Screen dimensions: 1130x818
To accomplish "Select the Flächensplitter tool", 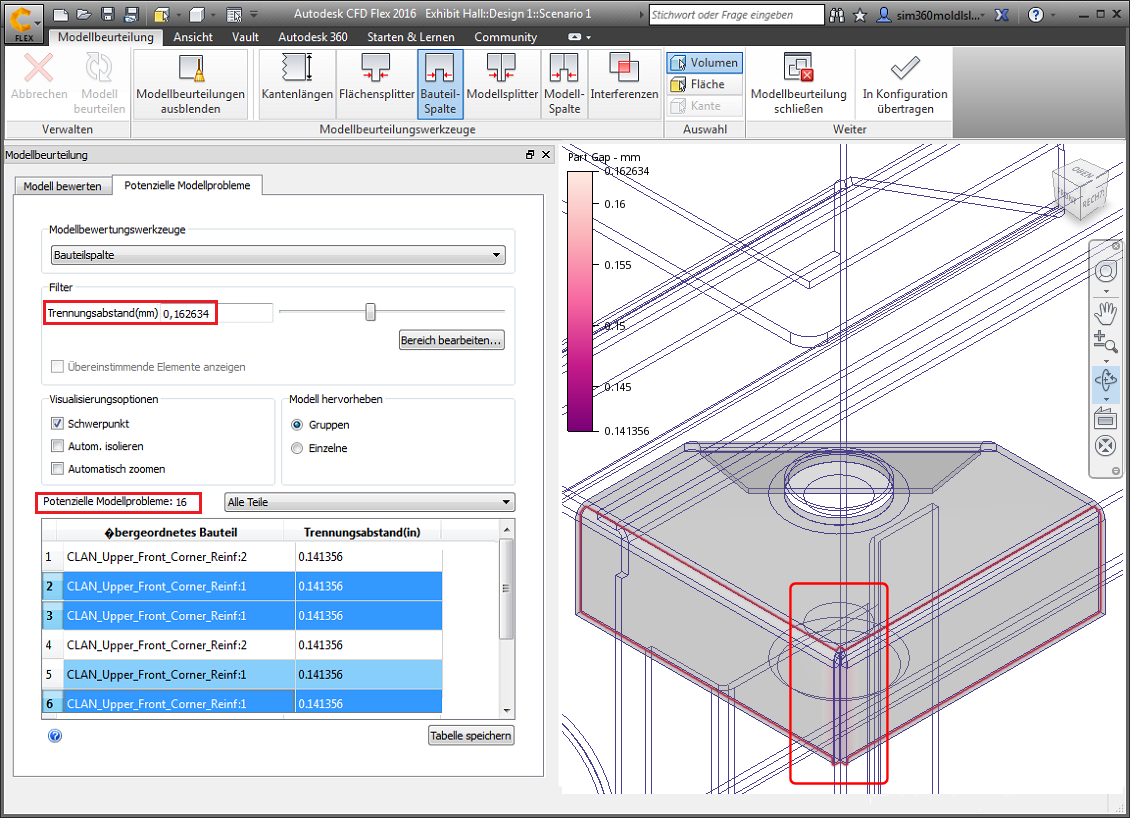I will [376, 84].
